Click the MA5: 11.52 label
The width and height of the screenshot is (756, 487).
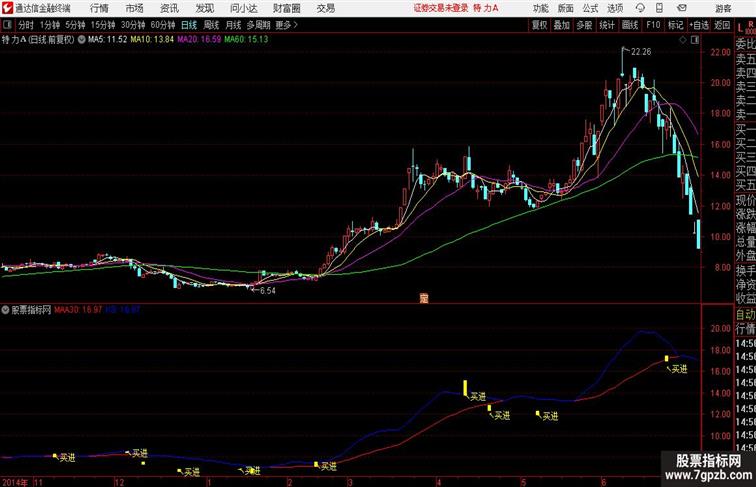tap(108, 40)
